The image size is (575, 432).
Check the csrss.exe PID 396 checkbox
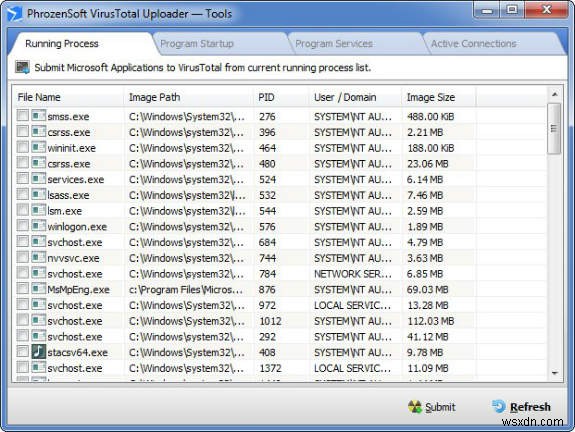coord(22,132)
